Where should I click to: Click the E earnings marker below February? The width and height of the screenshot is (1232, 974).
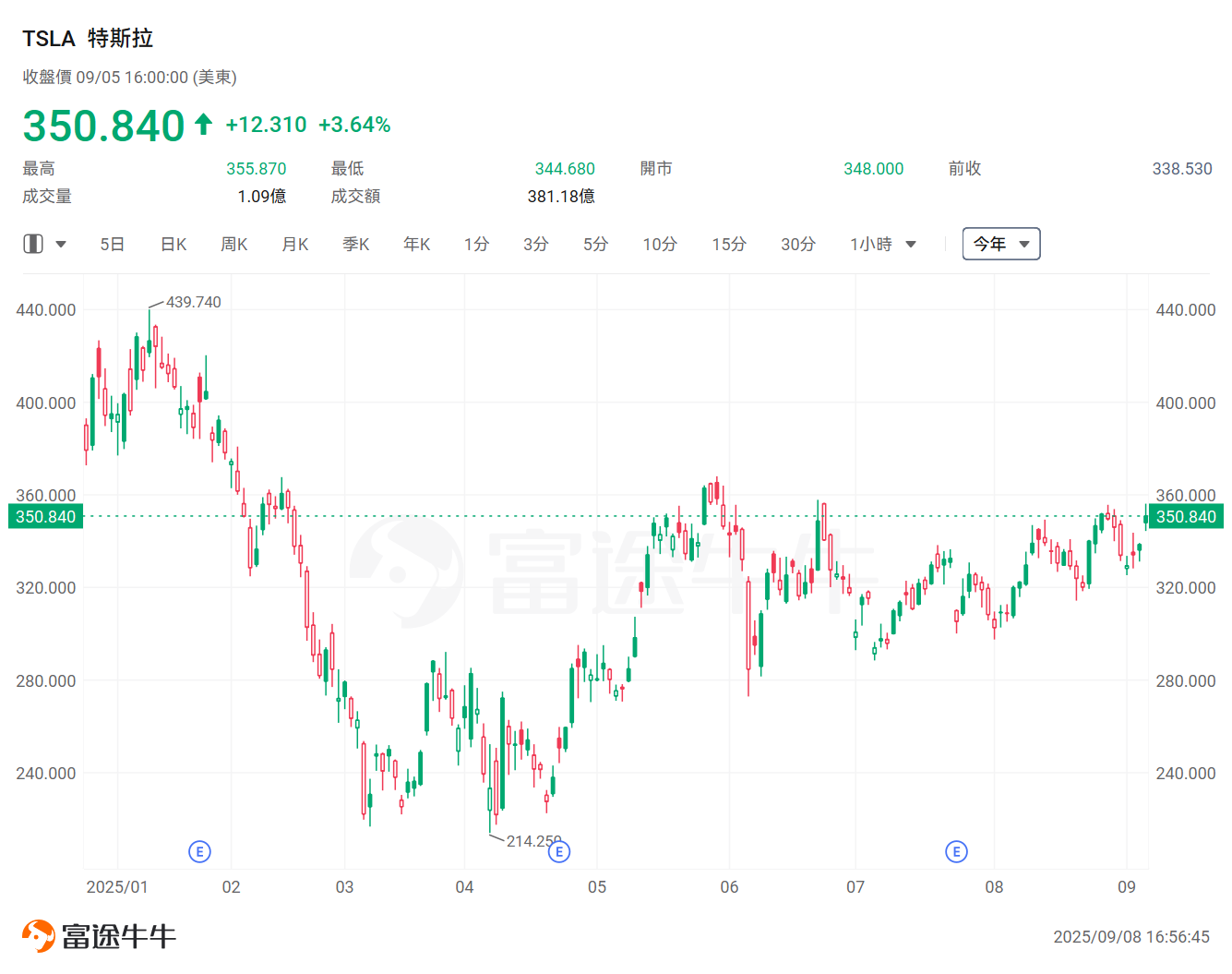click(199, 851)
